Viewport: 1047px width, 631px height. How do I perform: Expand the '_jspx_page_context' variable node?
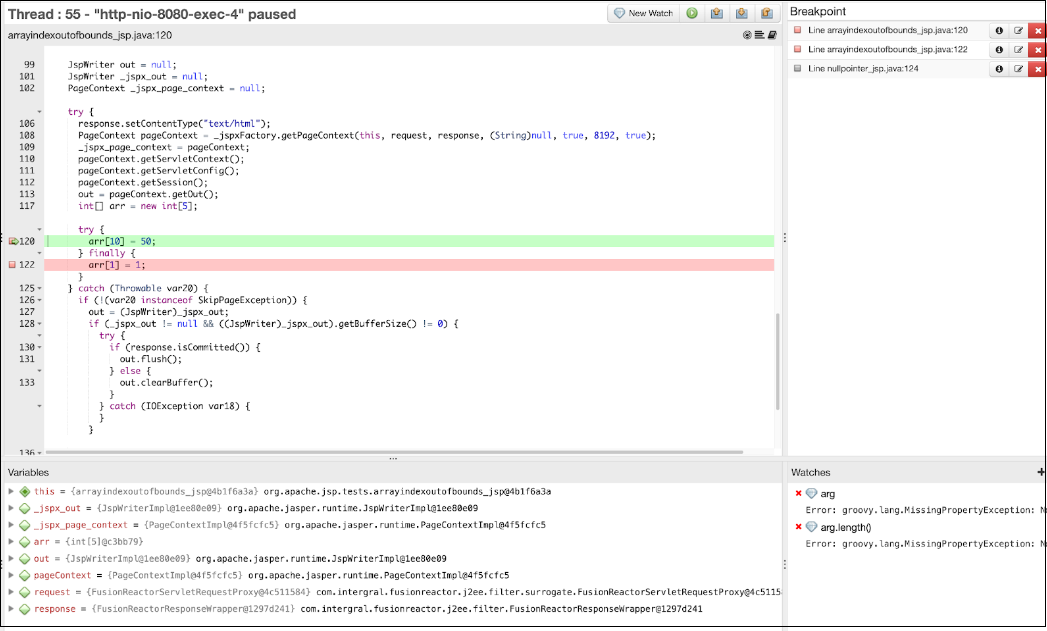tap(11, 525)
